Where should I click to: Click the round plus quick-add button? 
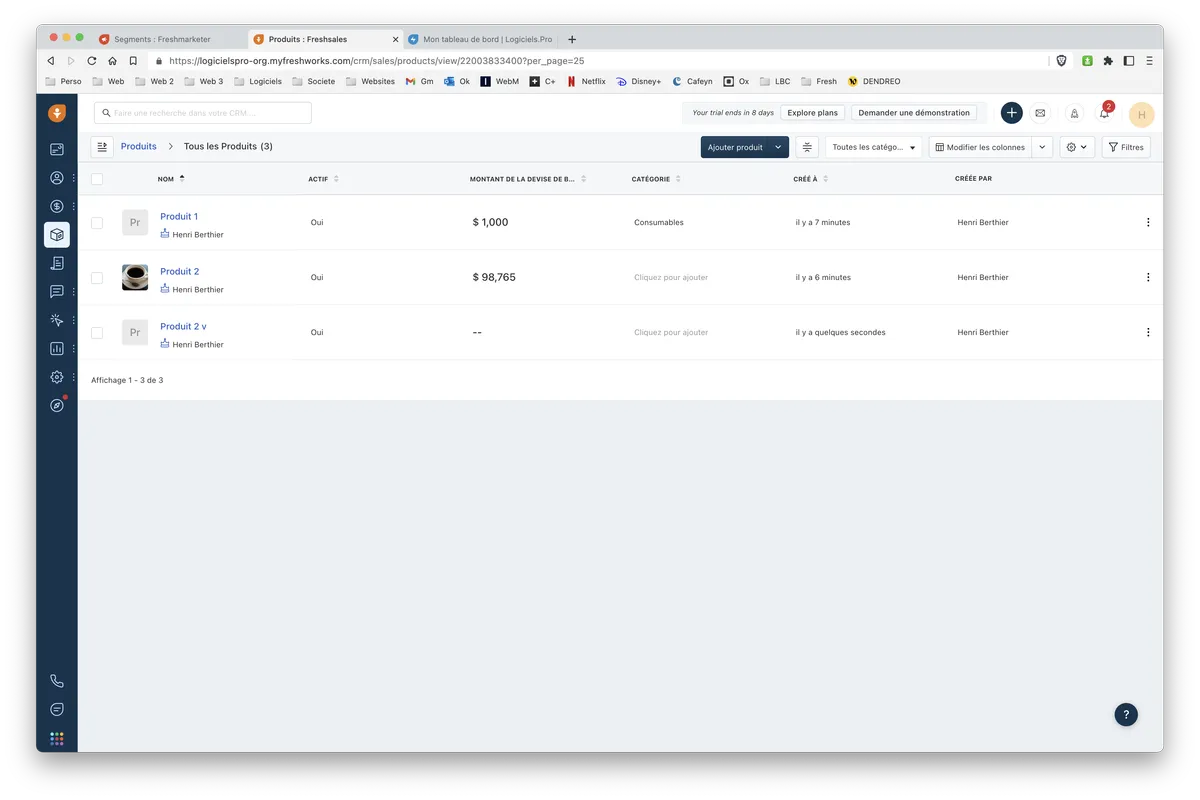(x=1012, y=113)
